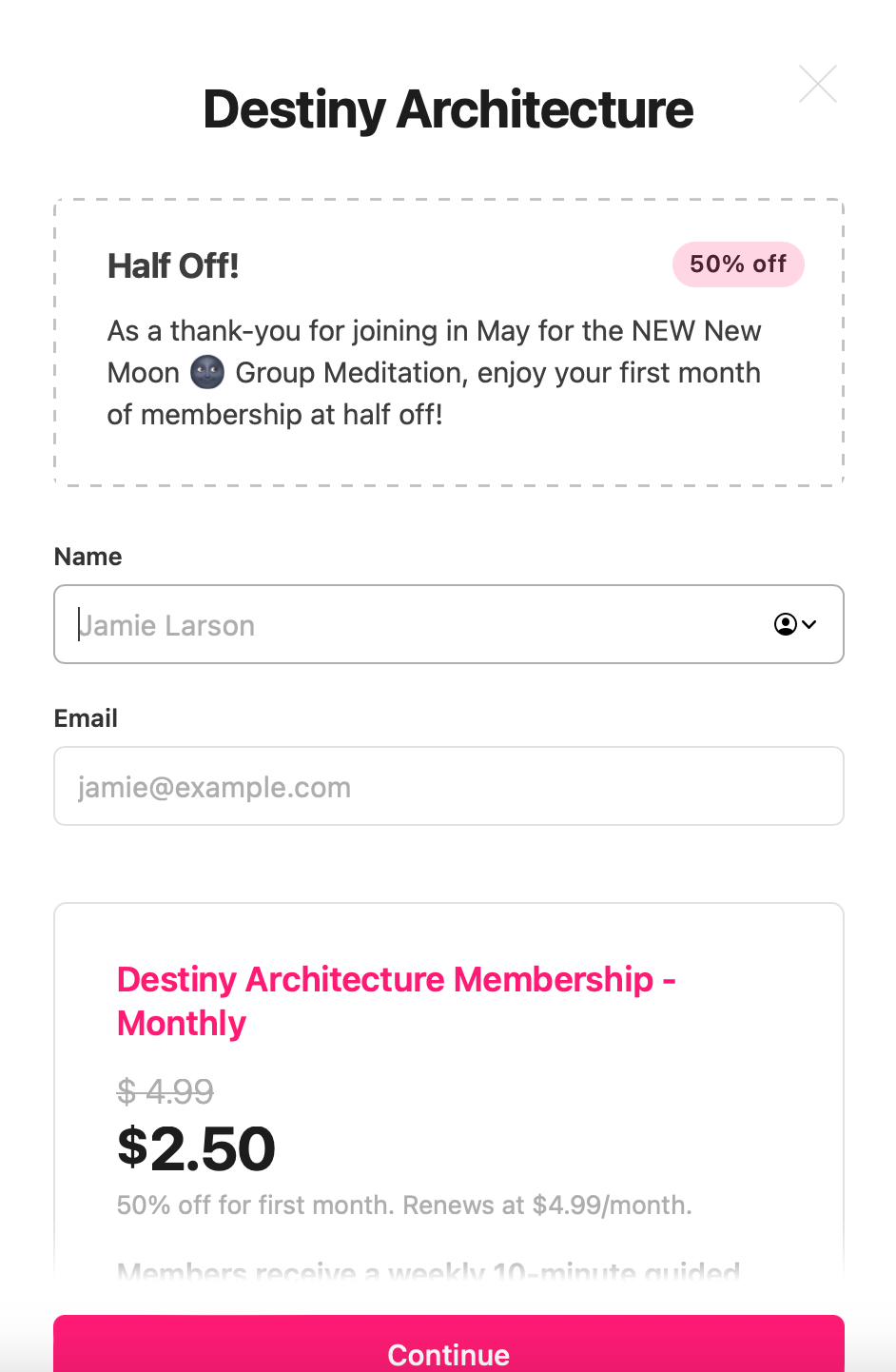Viewport: 896px width, 1372px height.
Task: Click the 'NEW New' promo line
Action: point(435,331)
